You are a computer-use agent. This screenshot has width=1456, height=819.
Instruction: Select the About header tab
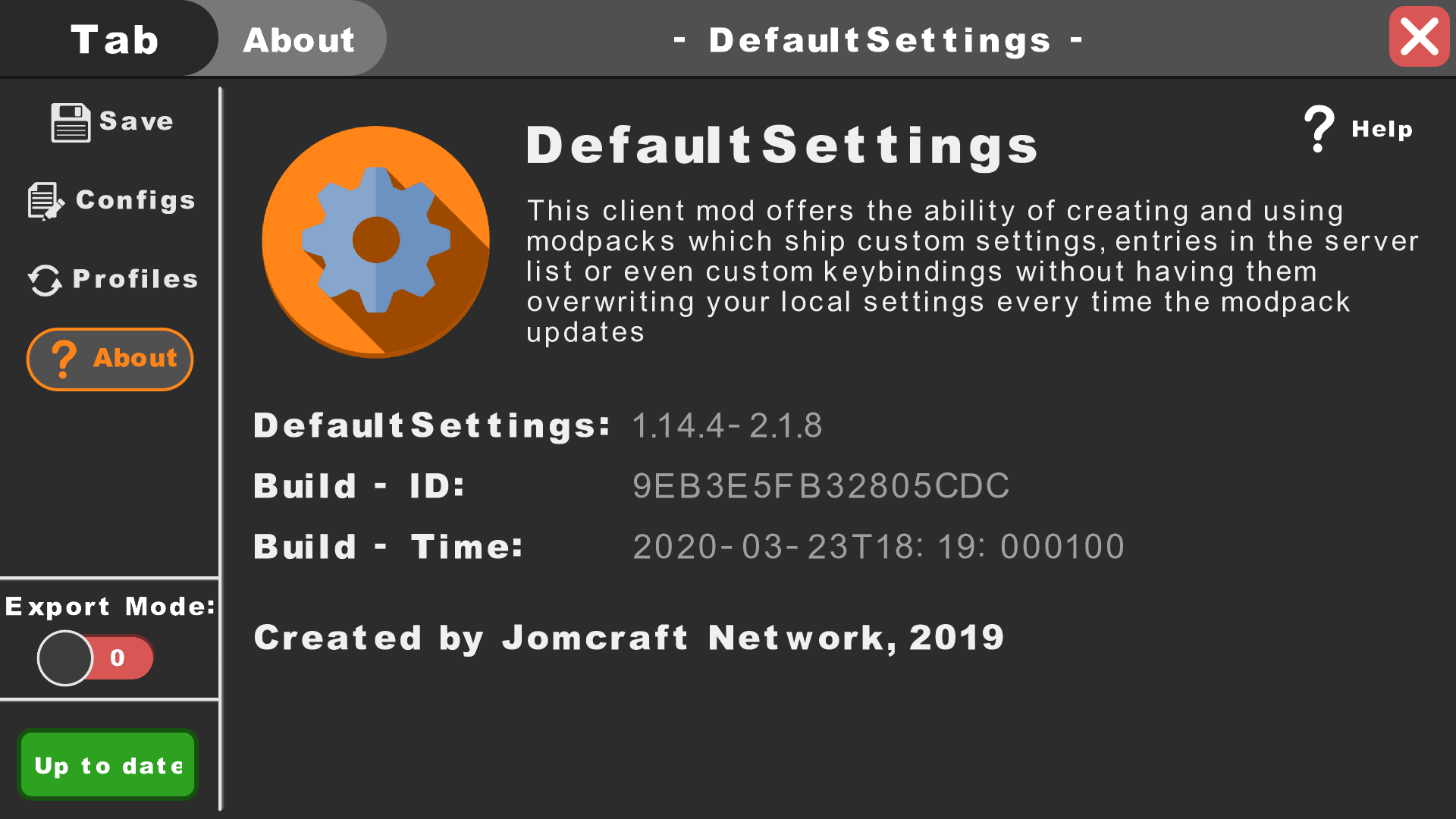coord(299,39)
